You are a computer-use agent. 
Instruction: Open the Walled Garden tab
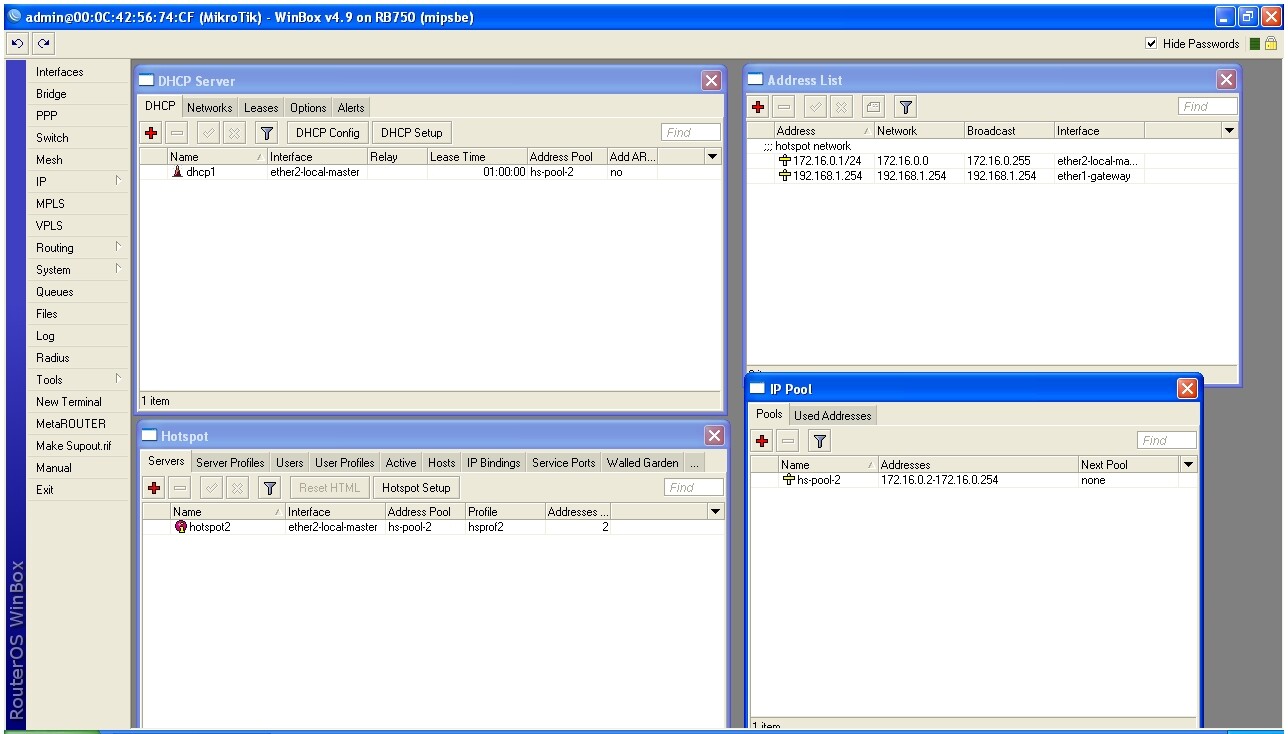click(x=642, y=463)
